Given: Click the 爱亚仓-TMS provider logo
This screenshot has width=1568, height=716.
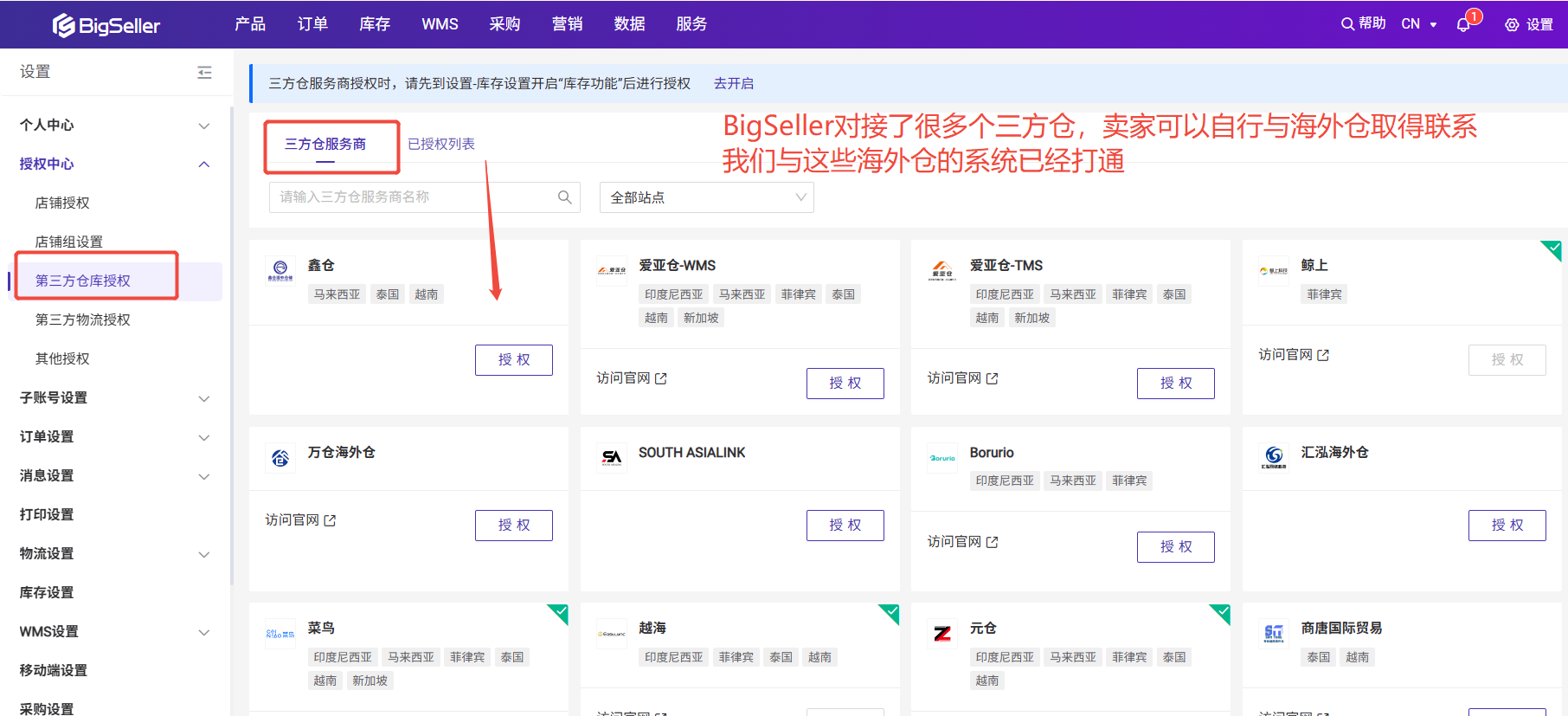Looking at the screenshot, I should pos(942,270).
